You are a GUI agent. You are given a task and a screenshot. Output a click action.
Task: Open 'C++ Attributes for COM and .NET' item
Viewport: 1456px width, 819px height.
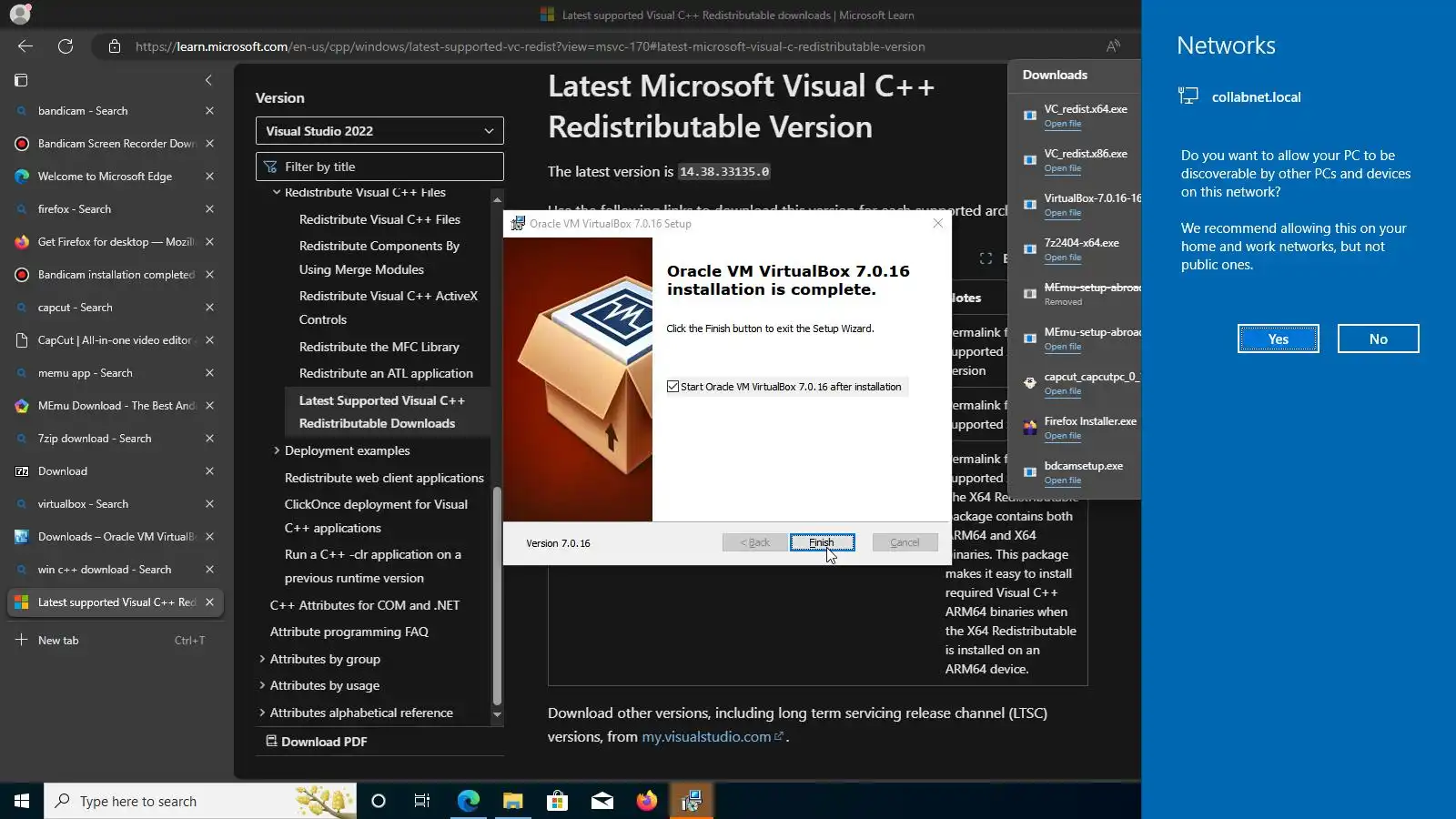(364, 605)
